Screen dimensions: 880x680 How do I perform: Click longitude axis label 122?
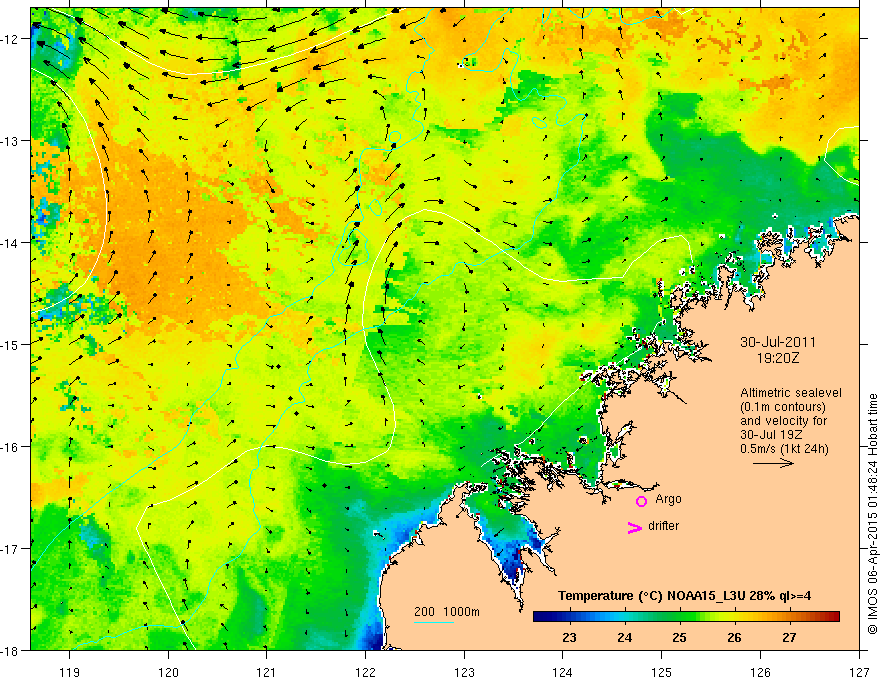coord(365,672)
